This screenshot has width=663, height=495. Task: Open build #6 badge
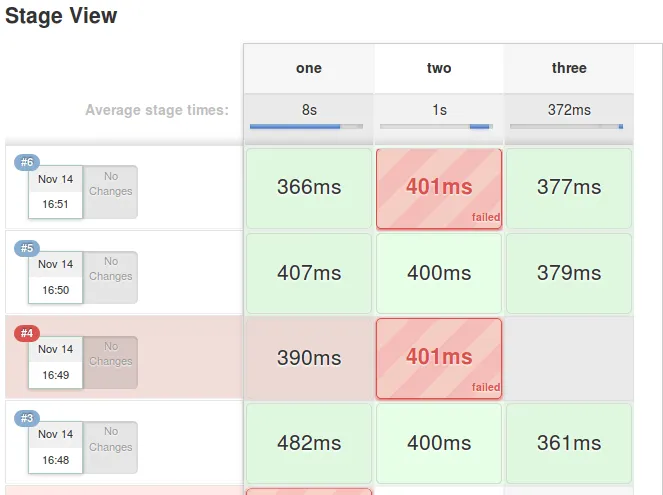coord(27,162)
